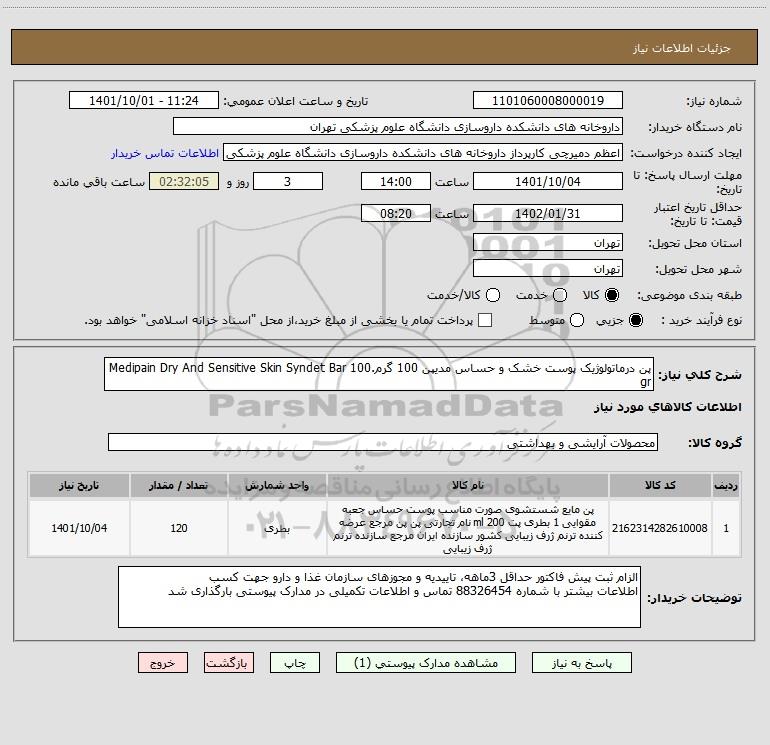Click the quantity cell showing 120
770x745 pixels.
[x=179, y=528]
